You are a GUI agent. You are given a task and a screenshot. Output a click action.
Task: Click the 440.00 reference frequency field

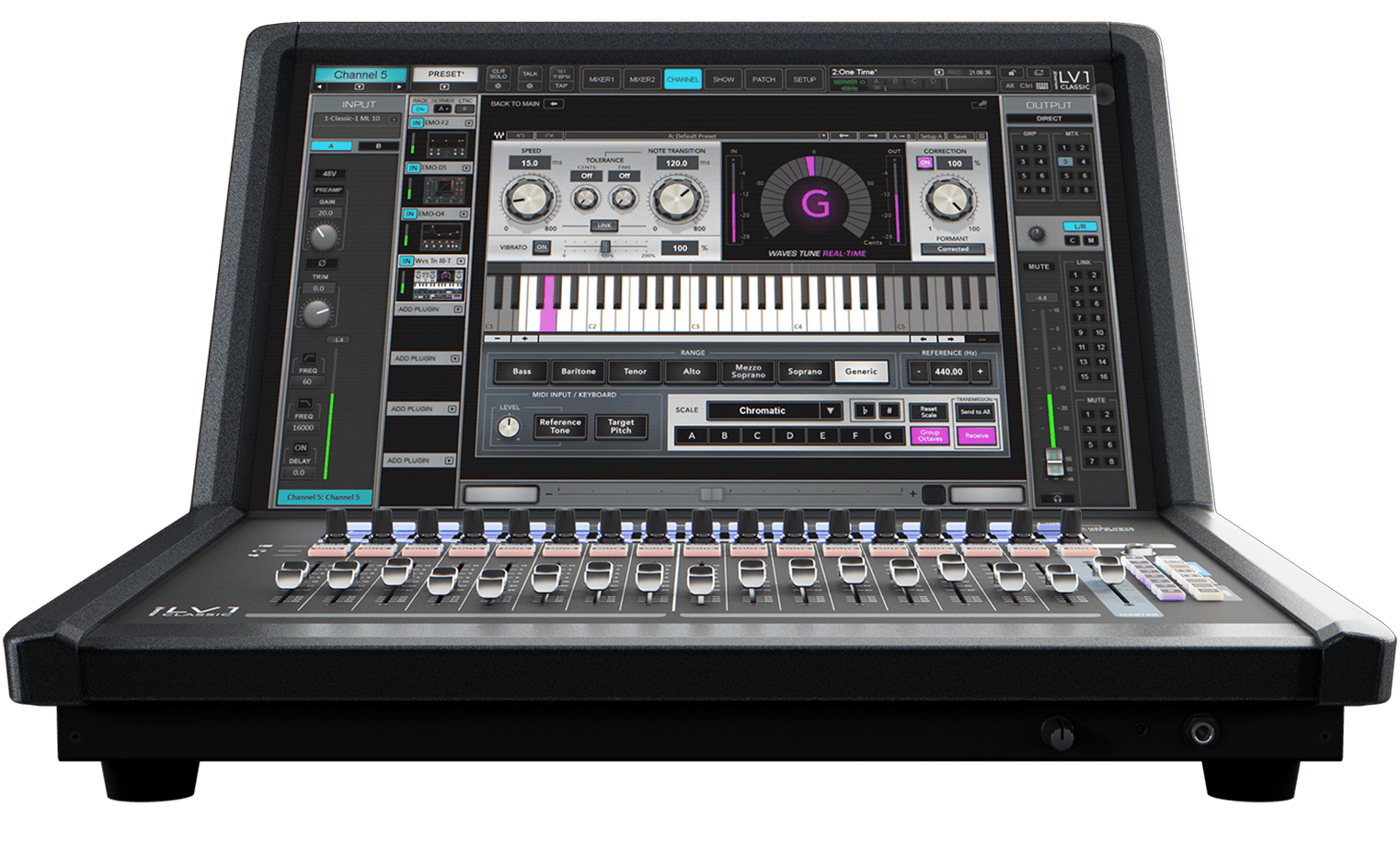tap(948, 372)
